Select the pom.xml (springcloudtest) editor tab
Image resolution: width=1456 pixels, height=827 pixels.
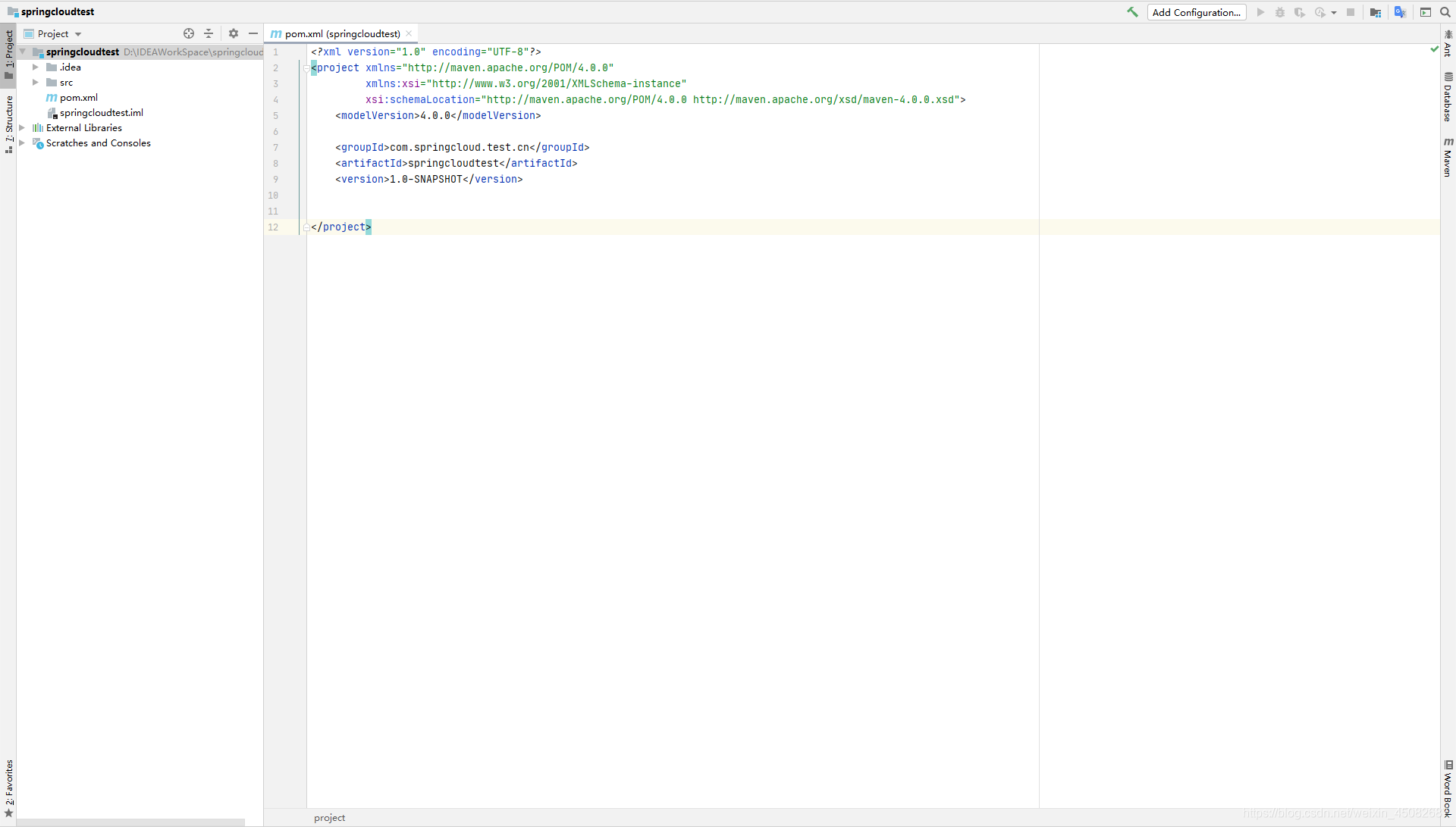(x=342, y=33)
